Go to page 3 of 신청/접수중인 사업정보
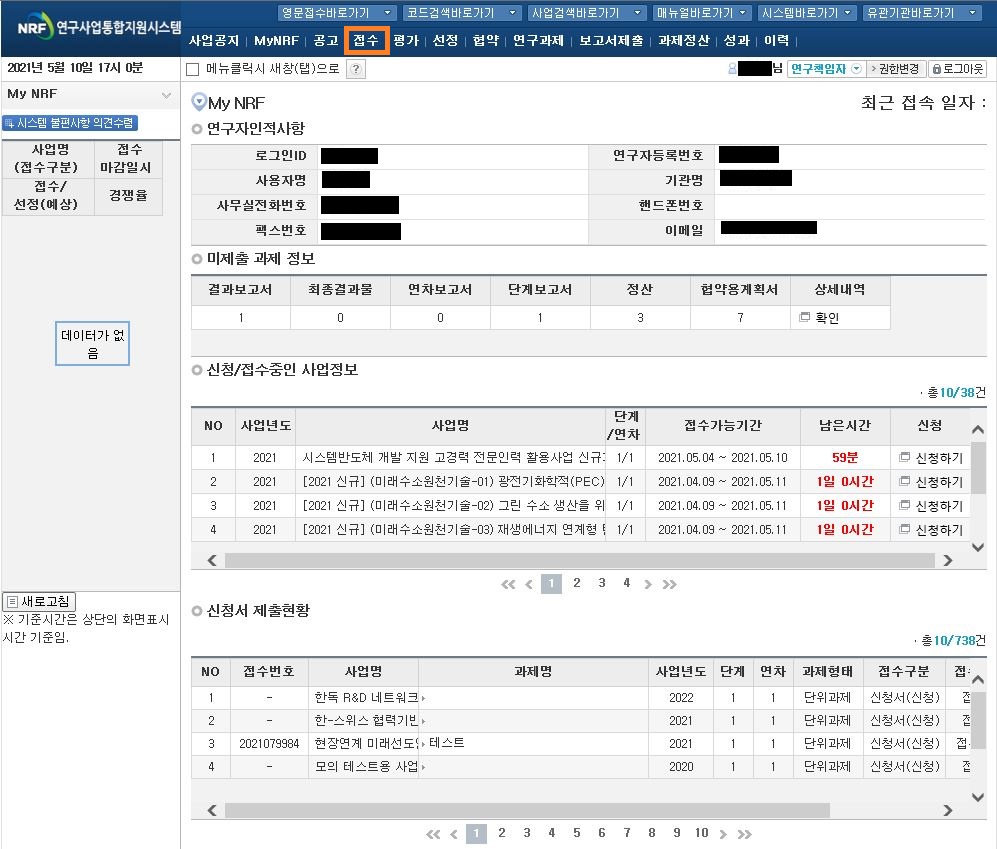 [x=601, y=583]
